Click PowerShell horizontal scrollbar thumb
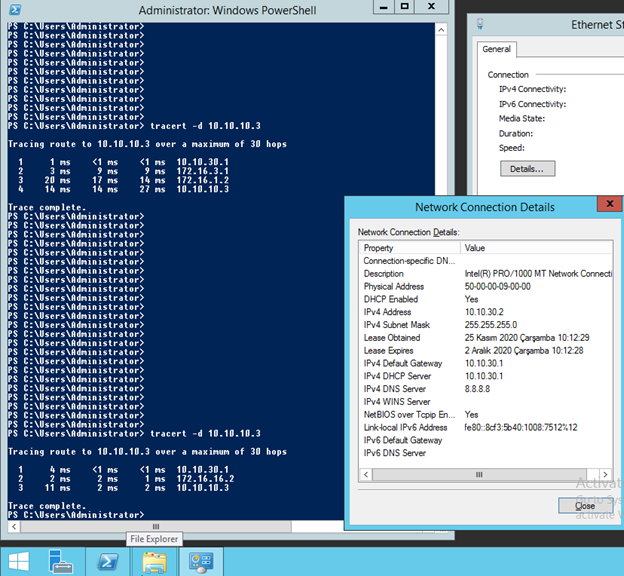624x576 pixels. click(x=156, y=526)
